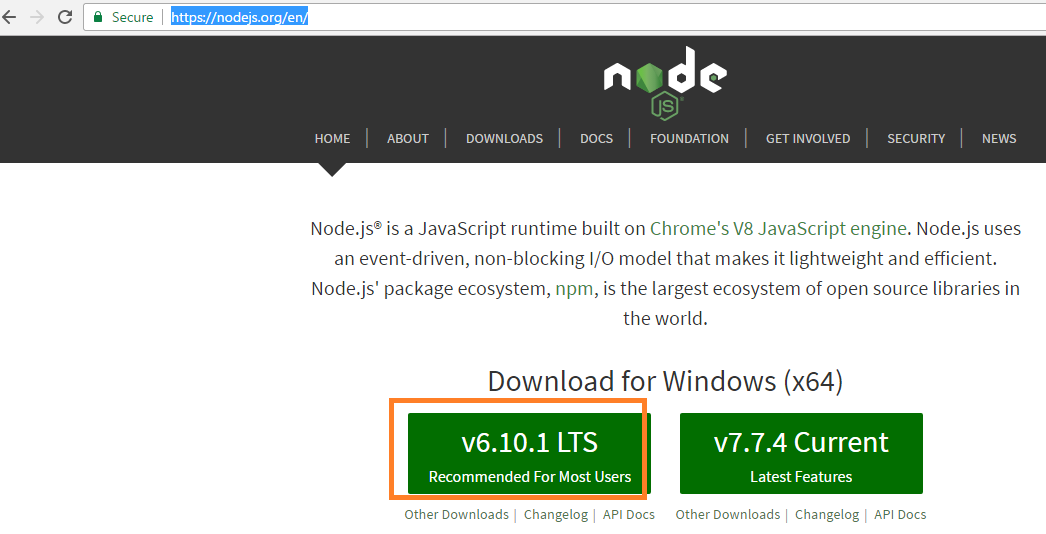Reload the page with refresh icon

[x=65, y=17]
